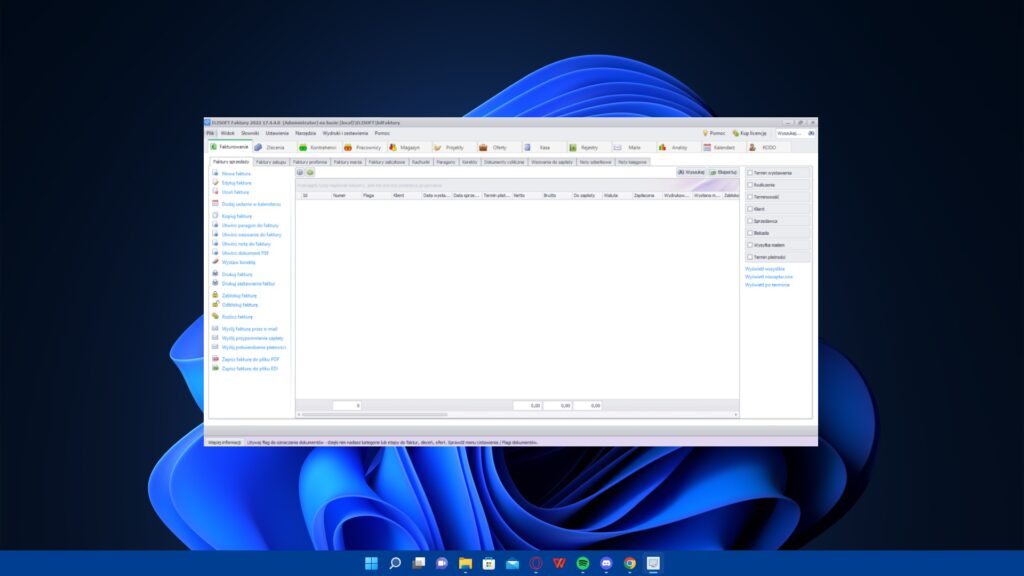Open the Faktury zakupu tab
This screenshot has height=576, width=1024.
coord(271,162)
